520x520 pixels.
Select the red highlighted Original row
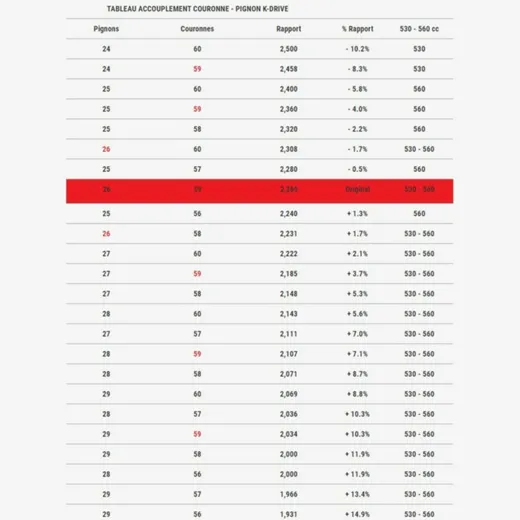click(x=260, y=191)
